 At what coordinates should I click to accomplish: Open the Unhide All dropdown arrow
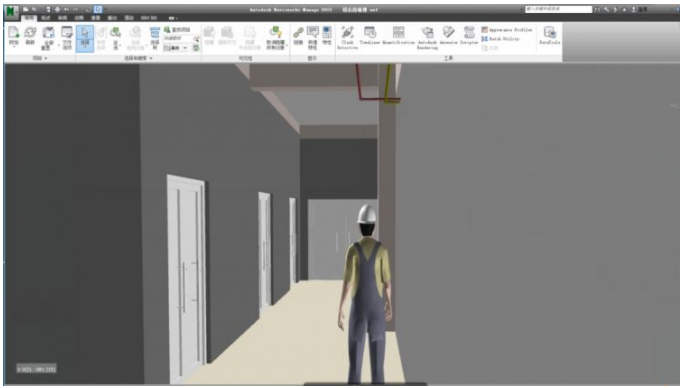click(287, 45)
